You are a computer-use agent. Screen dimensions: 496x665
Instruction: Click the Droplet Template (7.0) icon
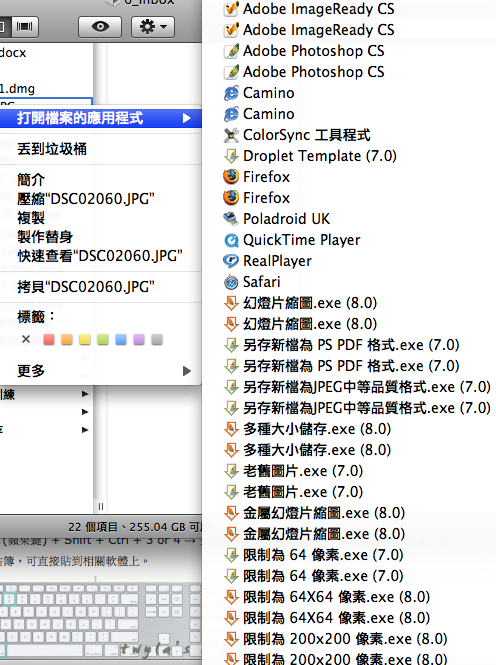(231, 156)
